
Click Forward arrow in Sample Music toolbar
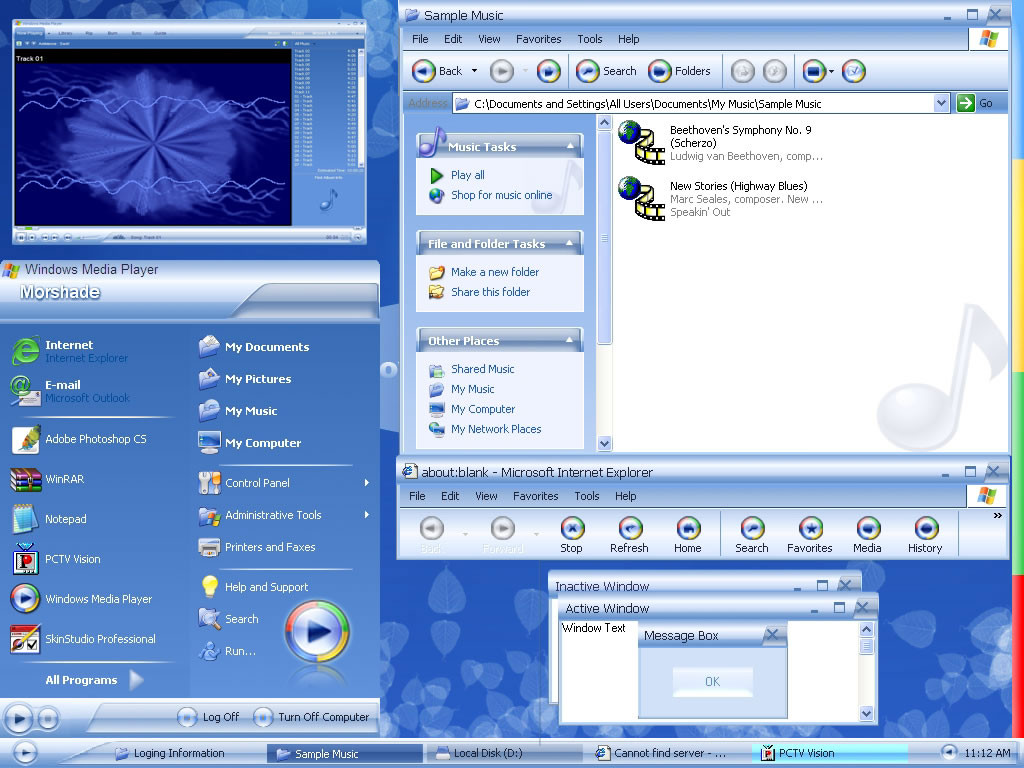tap(502, 71)
